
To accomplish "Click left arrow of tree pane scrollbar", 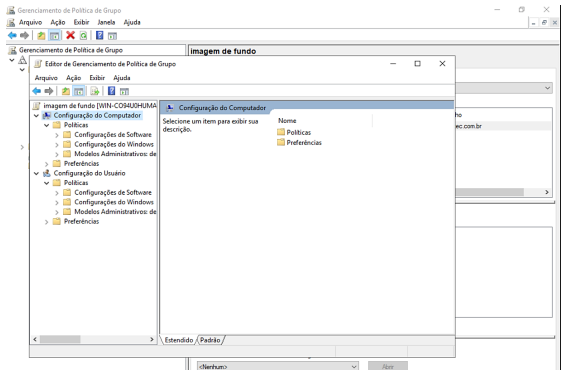I will [x=35, y=339].
